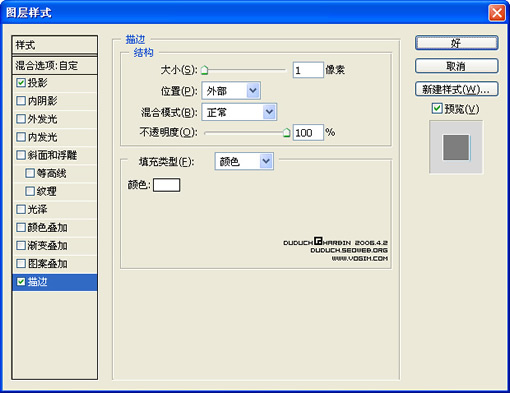Close the 图层样式 dialog
The image size is (510, 393).
pos(497,13)
